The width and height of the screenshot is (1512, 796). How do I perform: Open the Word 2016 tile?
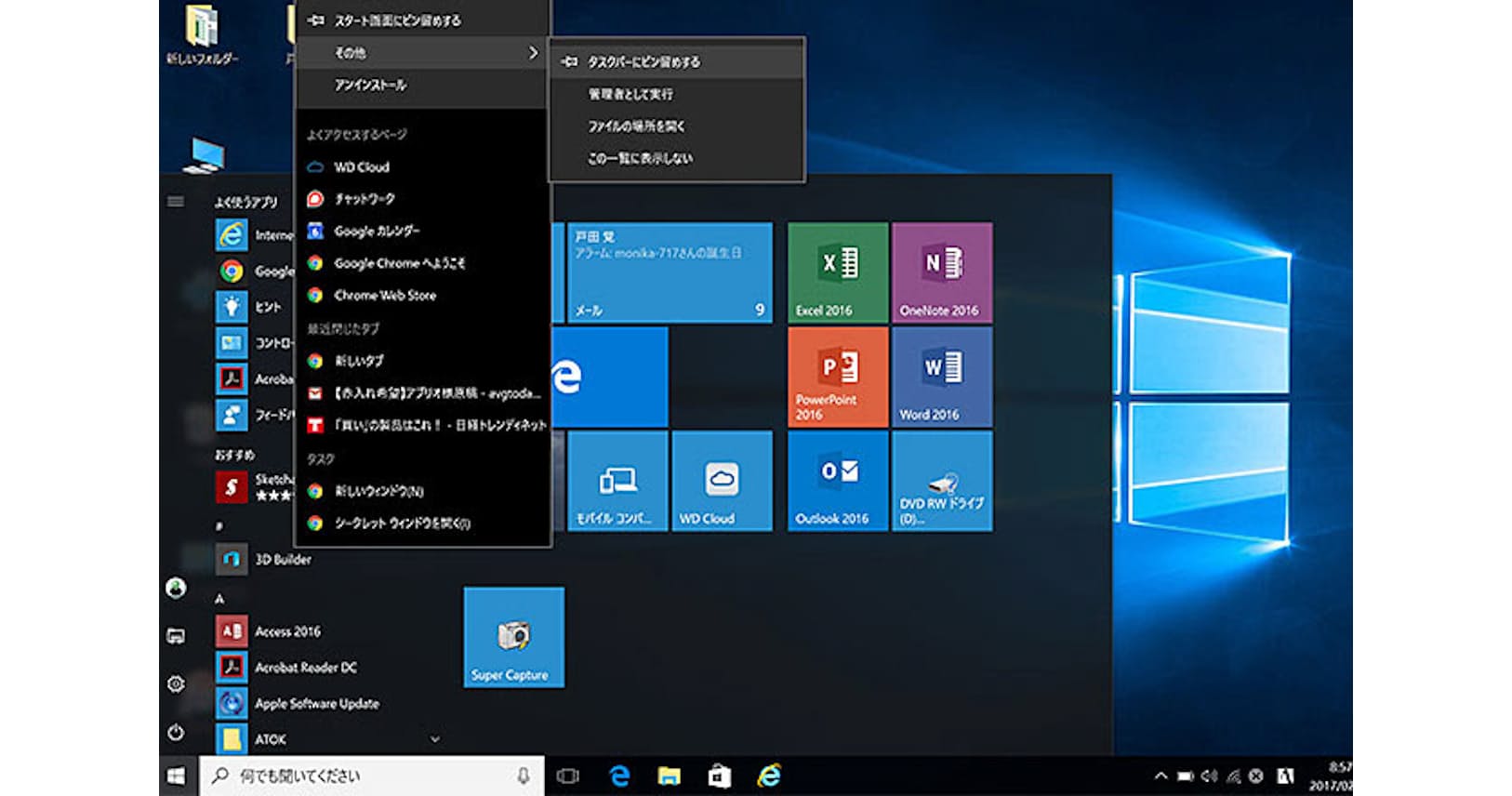pyautogui.click(x=941, y=377)
